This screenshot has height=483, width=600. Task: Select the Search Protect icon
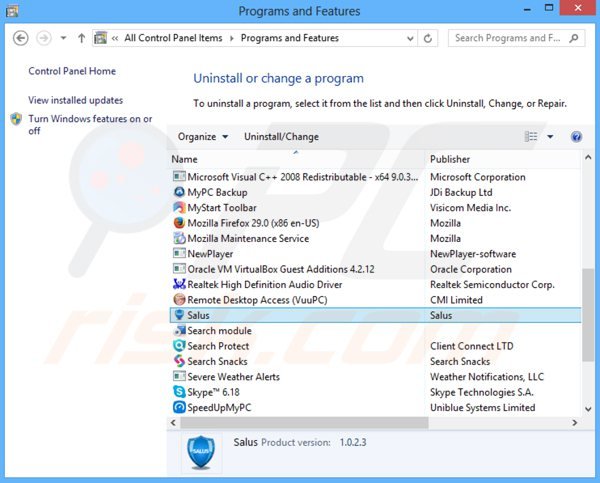tap(179, 346)
